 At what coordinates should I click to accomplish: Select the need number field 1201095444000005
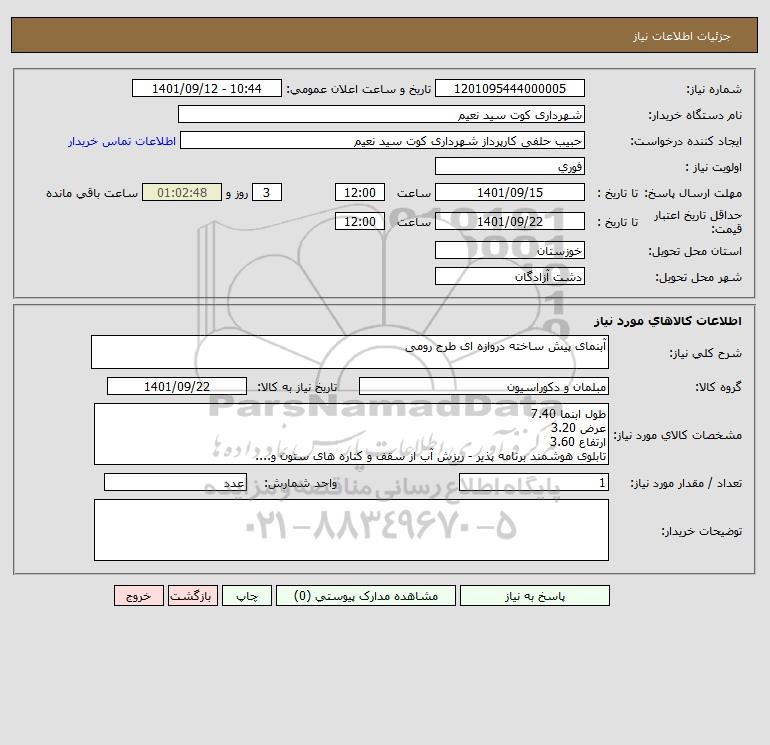(510, 88)
